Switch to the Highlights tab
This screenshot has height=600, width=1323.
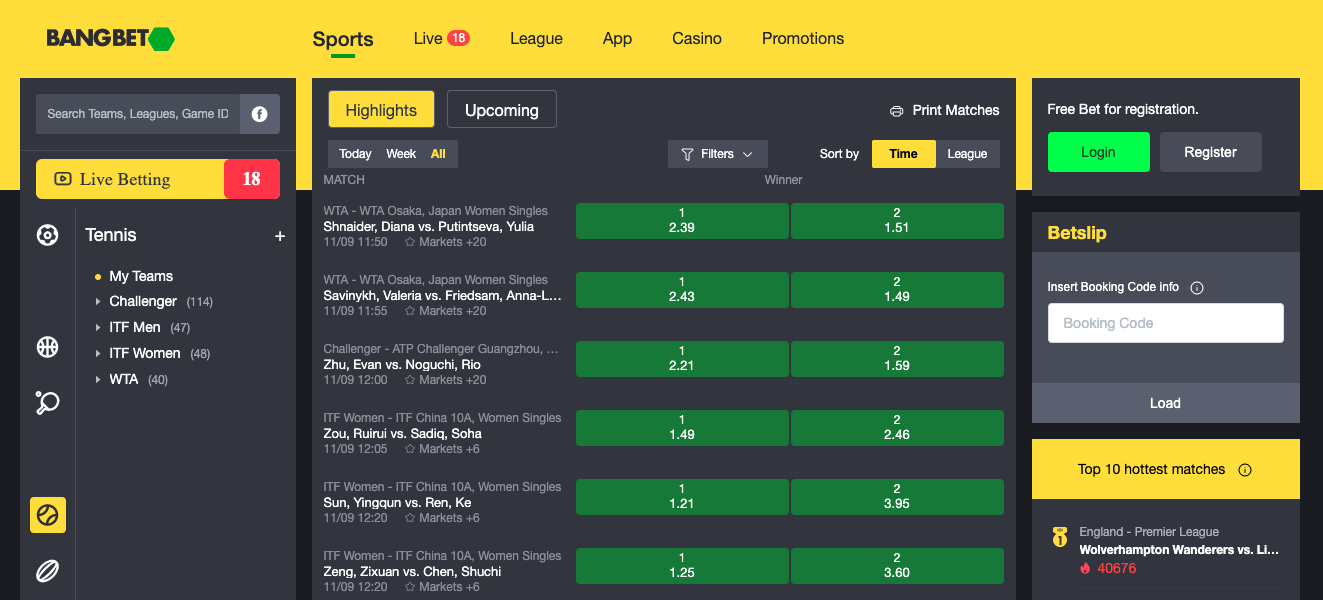pyautogui.click(x=381, y=110)
